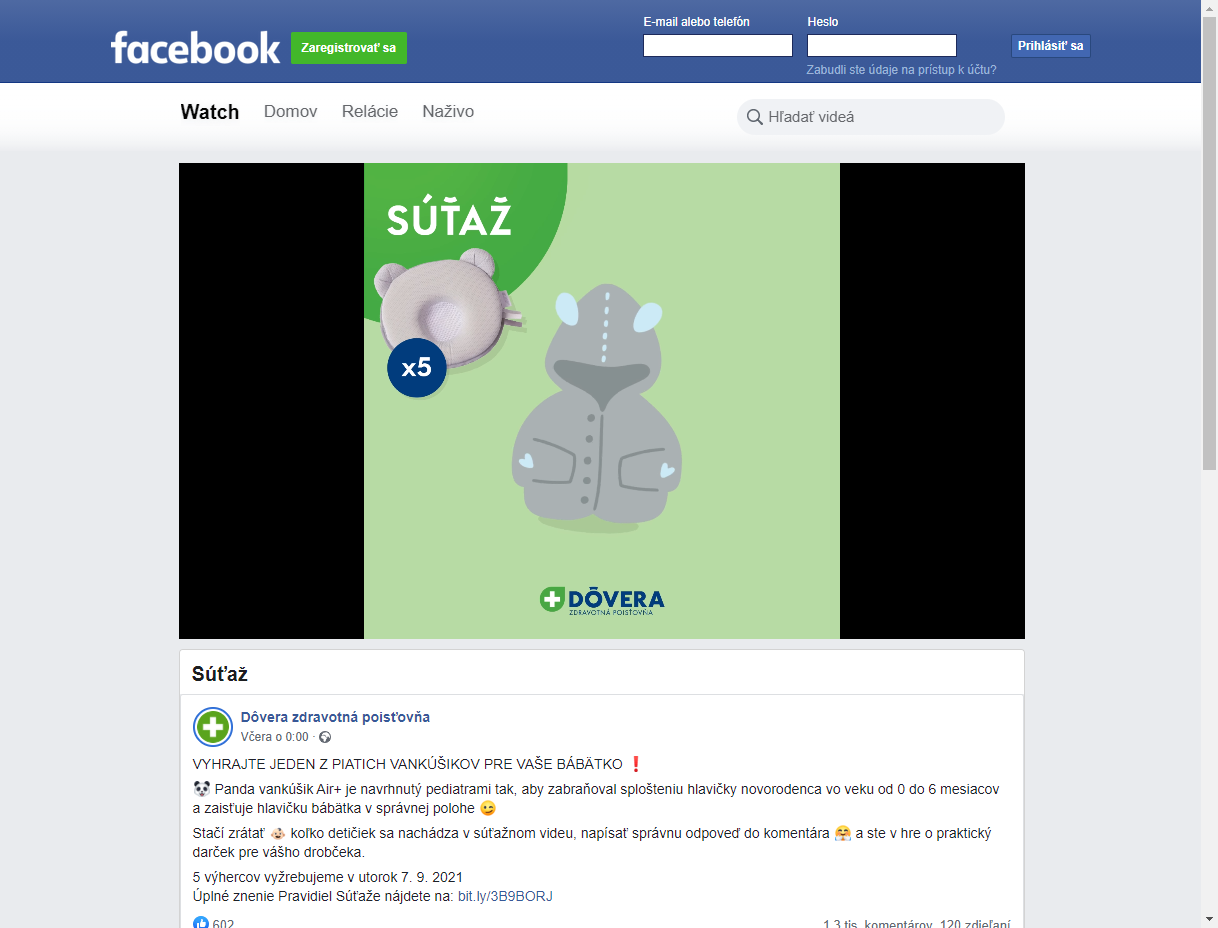Click the scrollbar up arrow
The image size is (1218, 928).
[1209, 8]
